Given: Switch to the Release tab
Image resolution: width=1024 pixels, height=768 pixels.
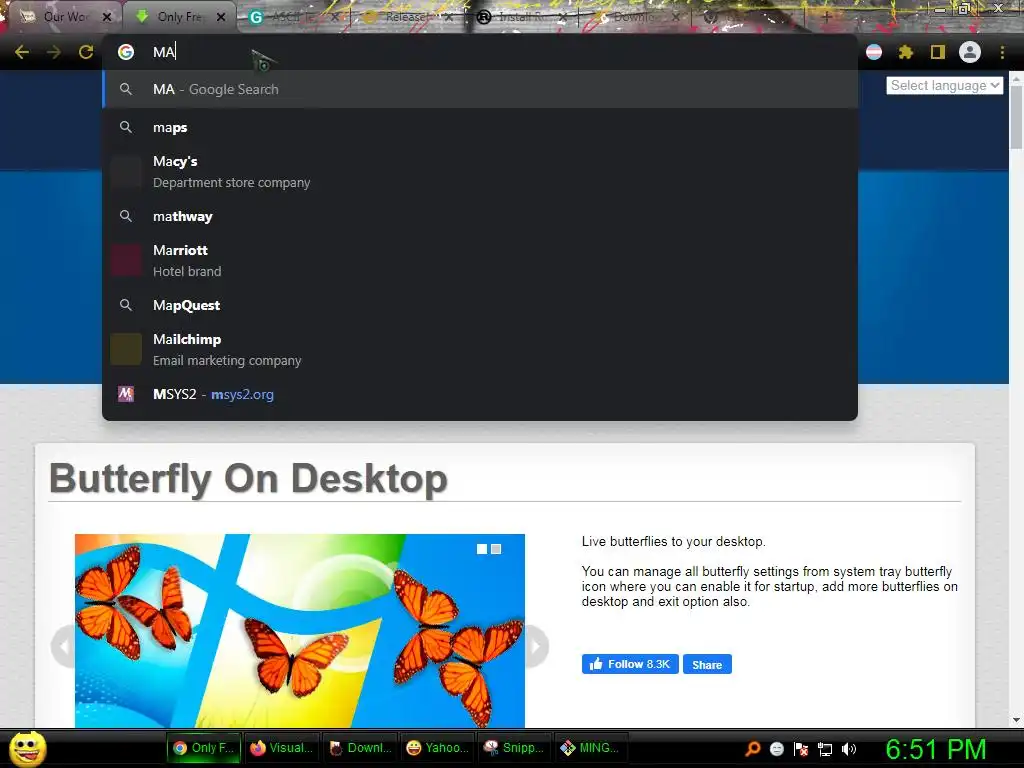Looking at the screenshot, I should click(405, 17).
